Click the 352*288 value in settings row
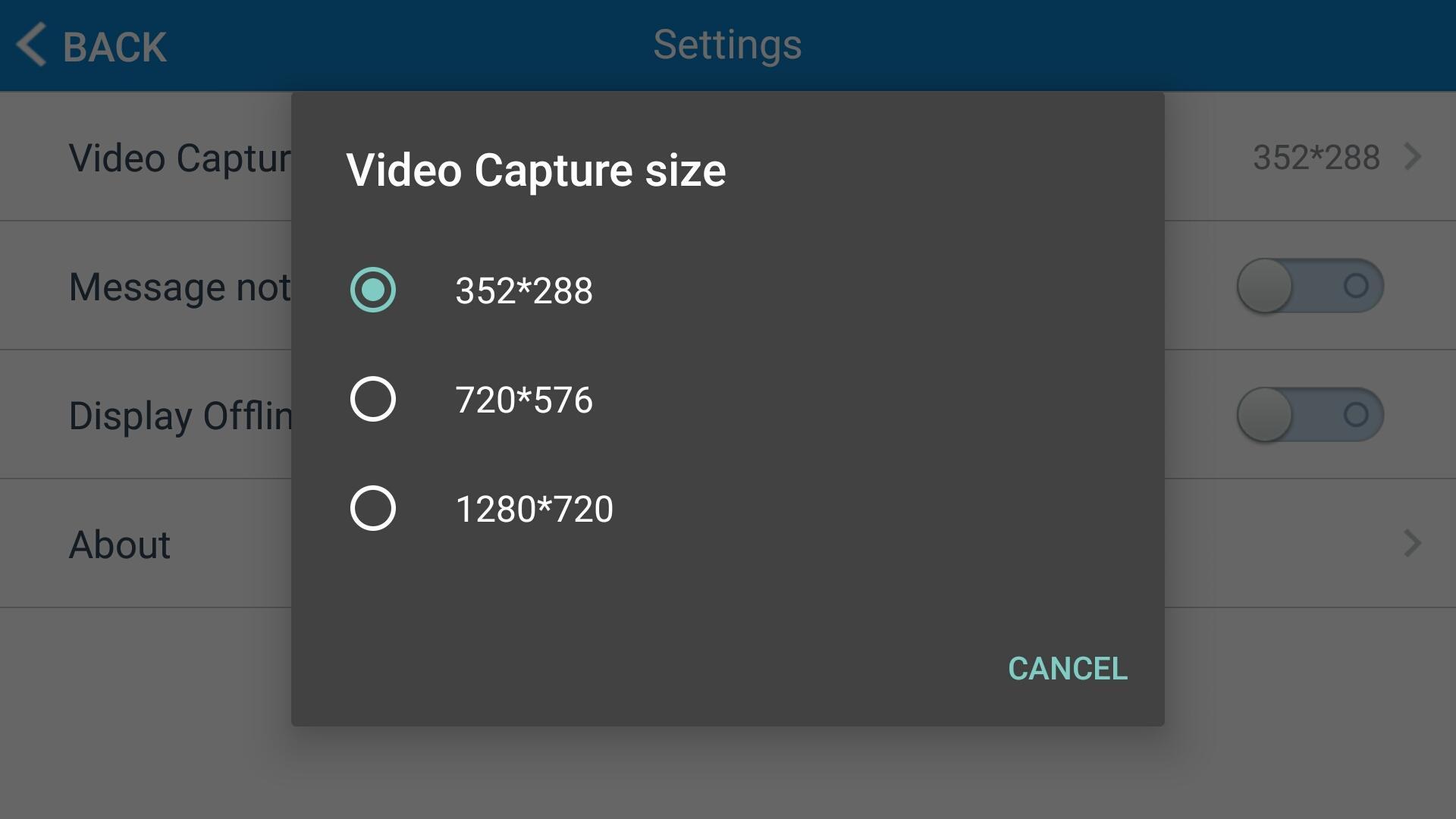This screenshot has height=819, width=1456. (1316, 158)
